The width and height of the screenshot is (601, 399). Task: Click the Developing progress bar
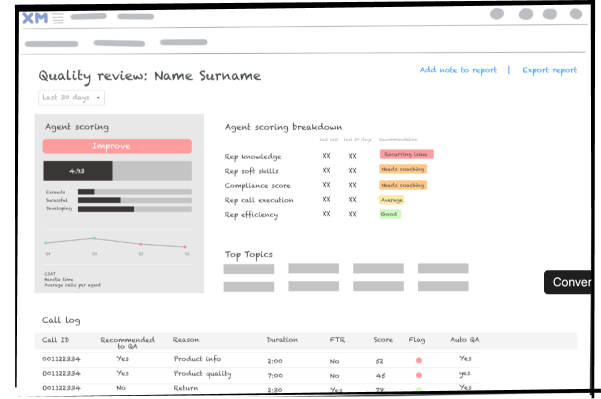pyautogui.click(x=135, y=209)
